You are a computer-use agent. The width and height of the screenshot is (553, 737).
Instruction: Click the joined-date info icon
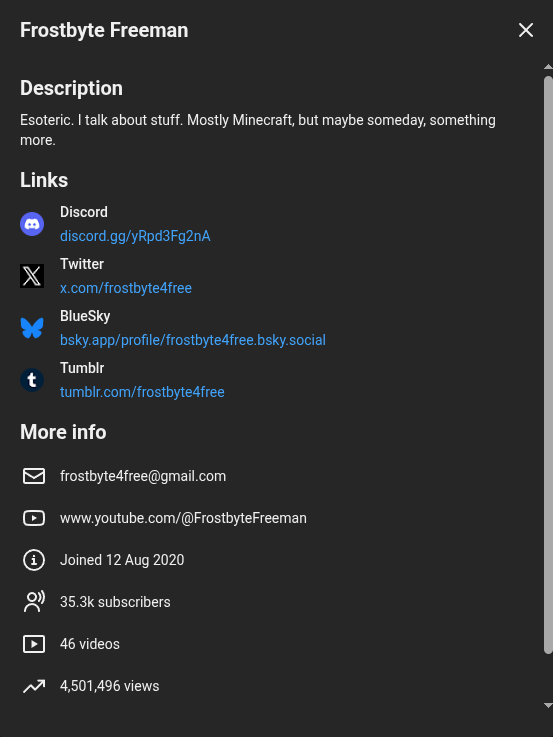[34, 560]
